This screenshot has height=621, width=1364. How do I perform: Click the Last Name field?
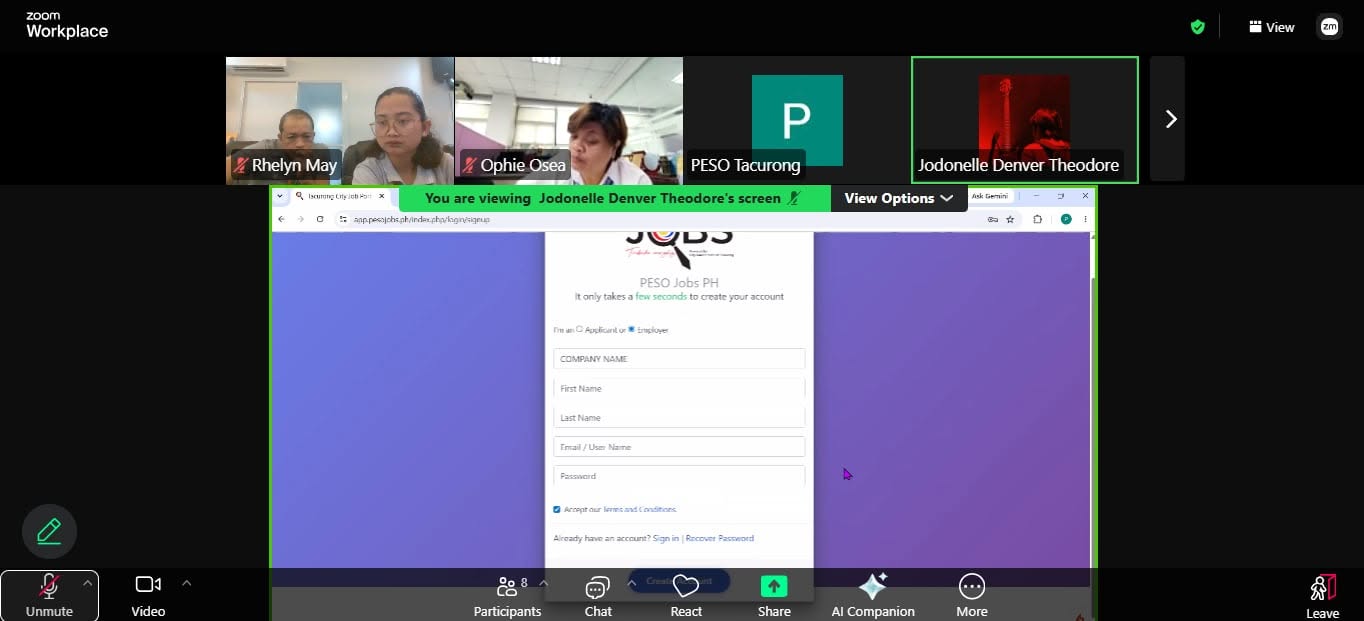click(x=679, y=418)
